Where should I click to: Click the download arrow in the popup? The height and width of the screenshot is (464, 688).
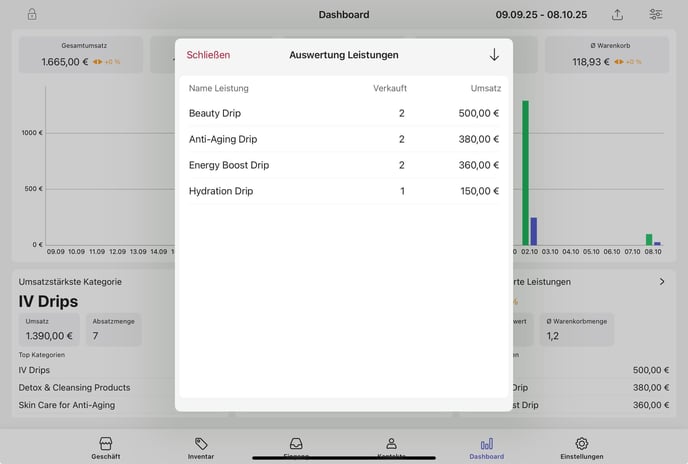pos(494,55)
